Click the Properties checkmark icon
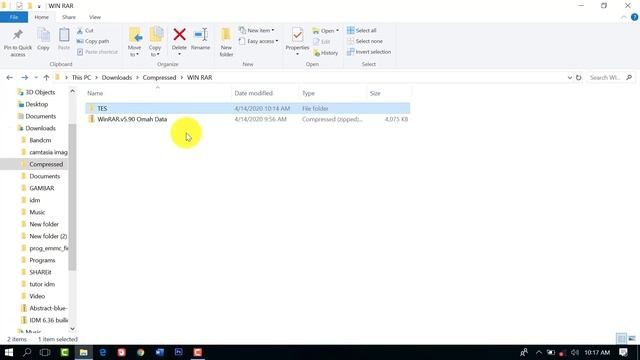The width and height of the screenshot is (640, 360). (x=297, y=35)
